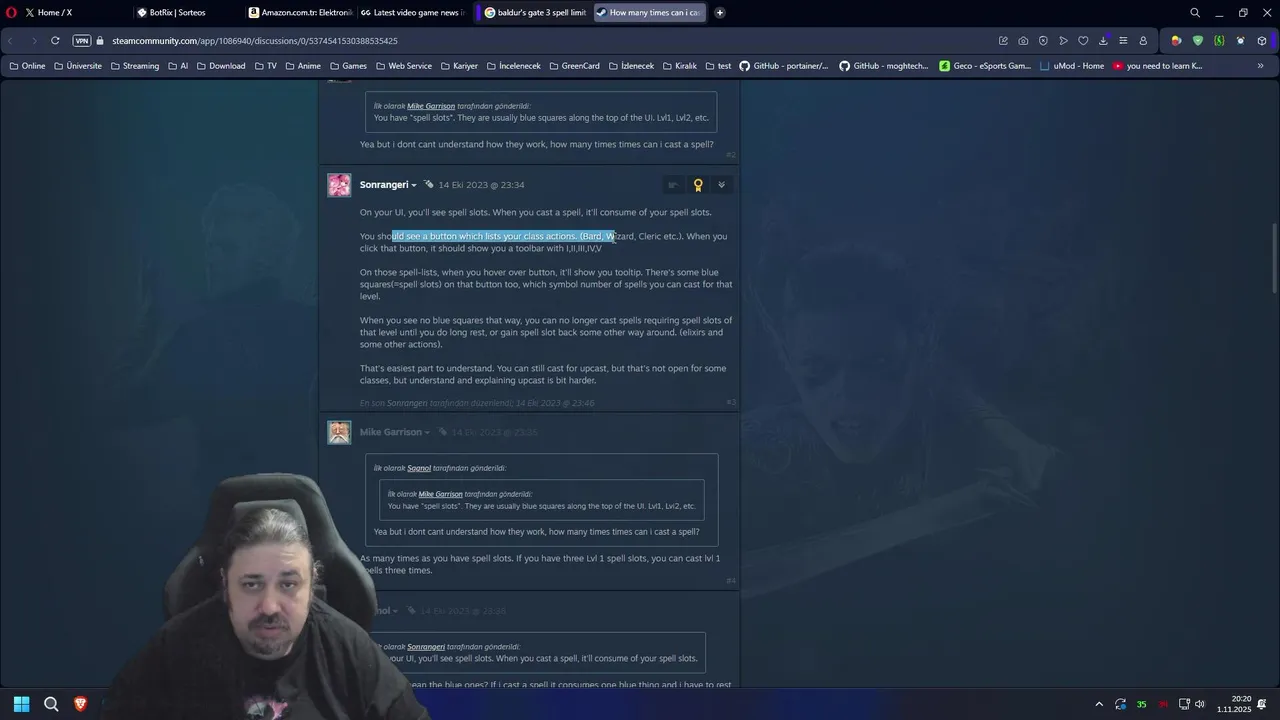Viewport: 1280px width, 720px height.
Task: Open the GreenCard bookmarks folder
Action: pyautogui.click(x=574, y=66)
